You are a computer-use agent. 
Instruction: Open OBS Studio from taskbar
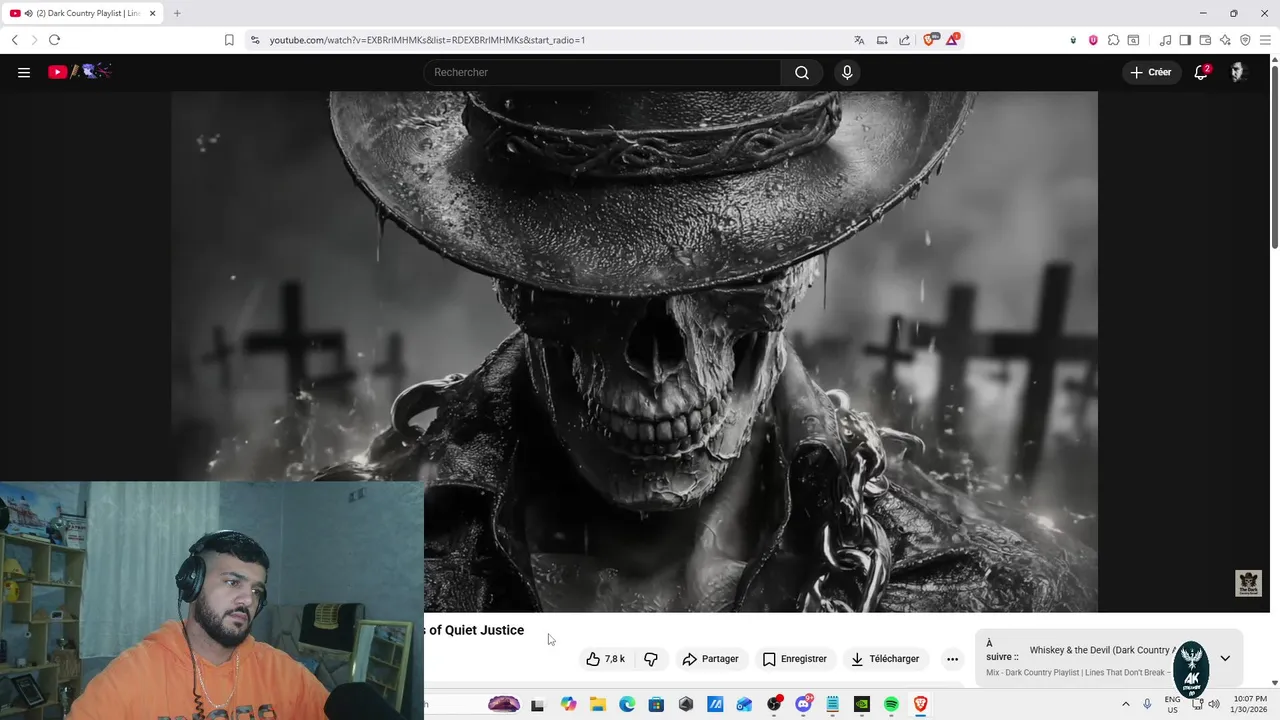pos(774,704)
